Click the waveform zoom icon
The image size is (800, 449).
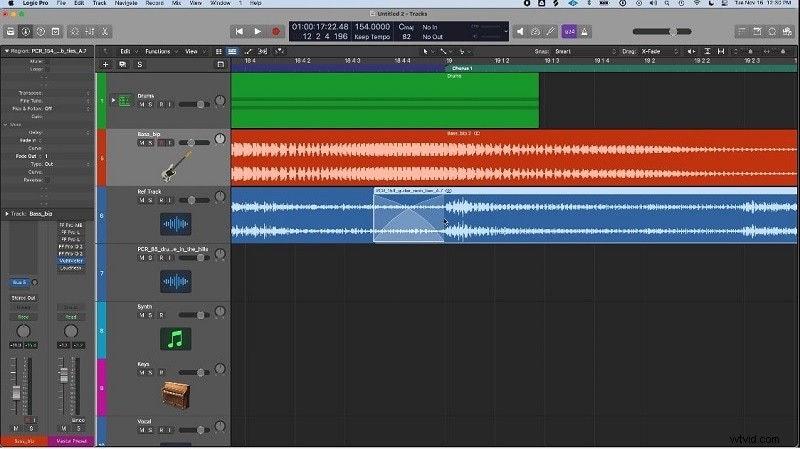click(x=691, y=52)
